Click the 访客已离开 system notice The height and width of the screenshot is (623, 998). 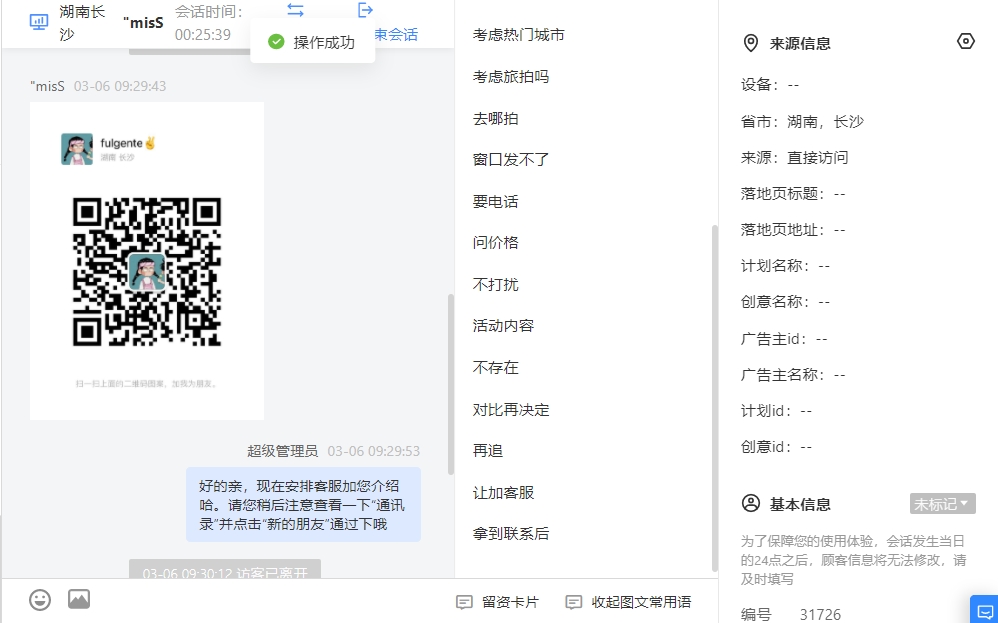point(225,570)
